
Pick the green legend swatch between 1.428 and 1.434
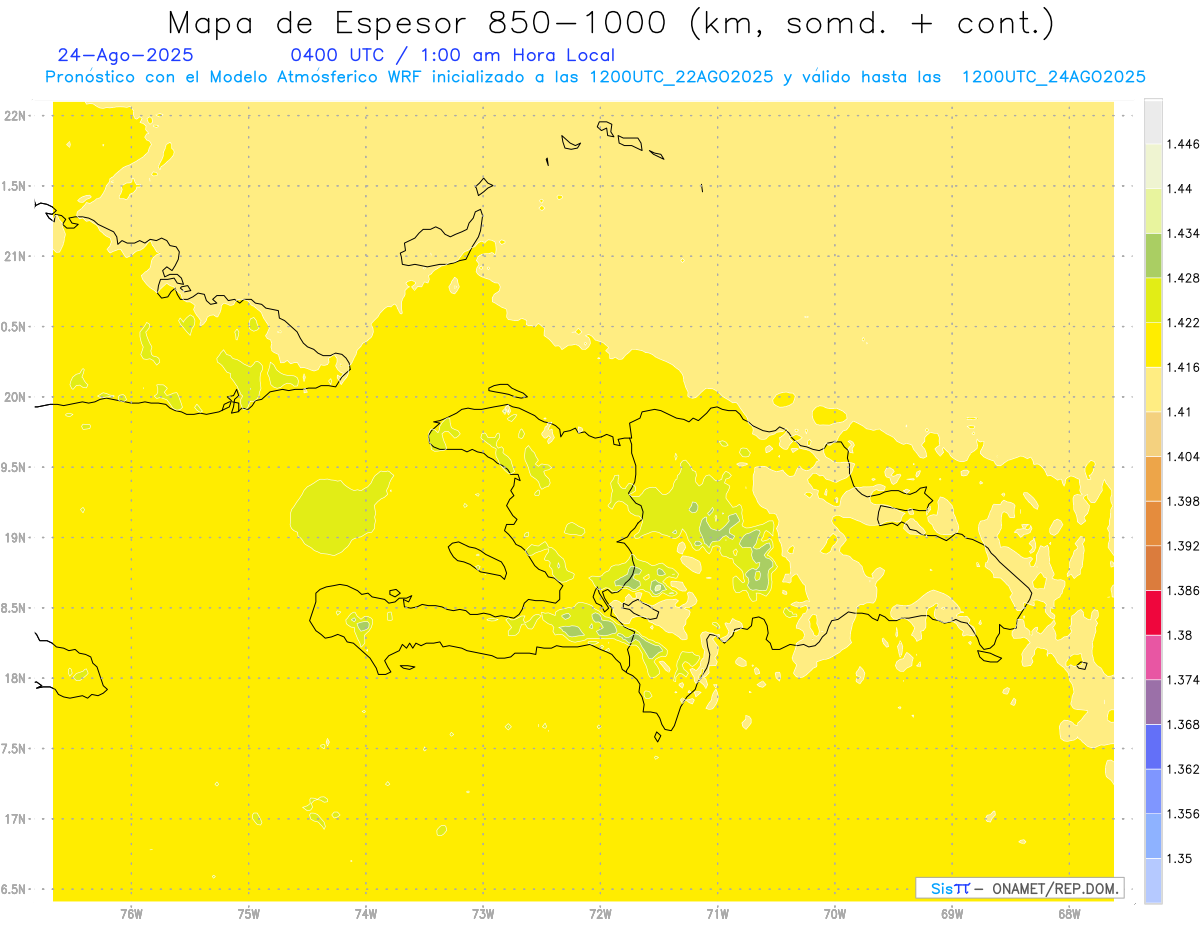[x=1153, y=255]
